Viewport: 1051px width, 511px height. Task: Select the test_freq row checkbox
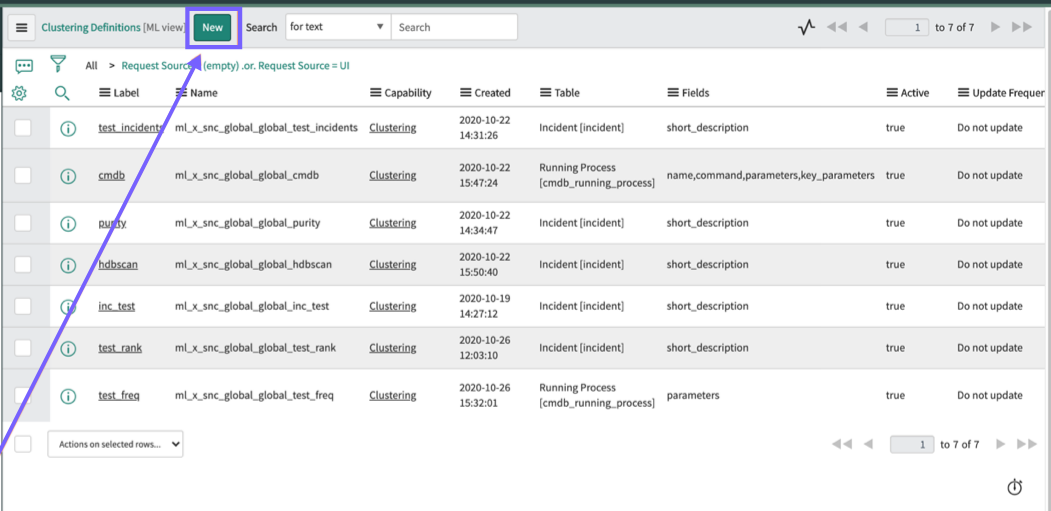click(23, 395)
